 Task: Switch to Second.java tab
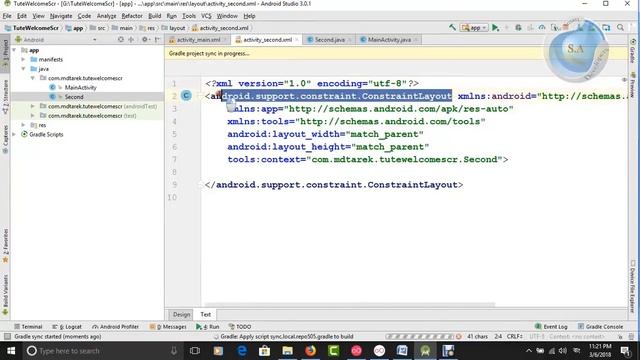tap(329, 40)
